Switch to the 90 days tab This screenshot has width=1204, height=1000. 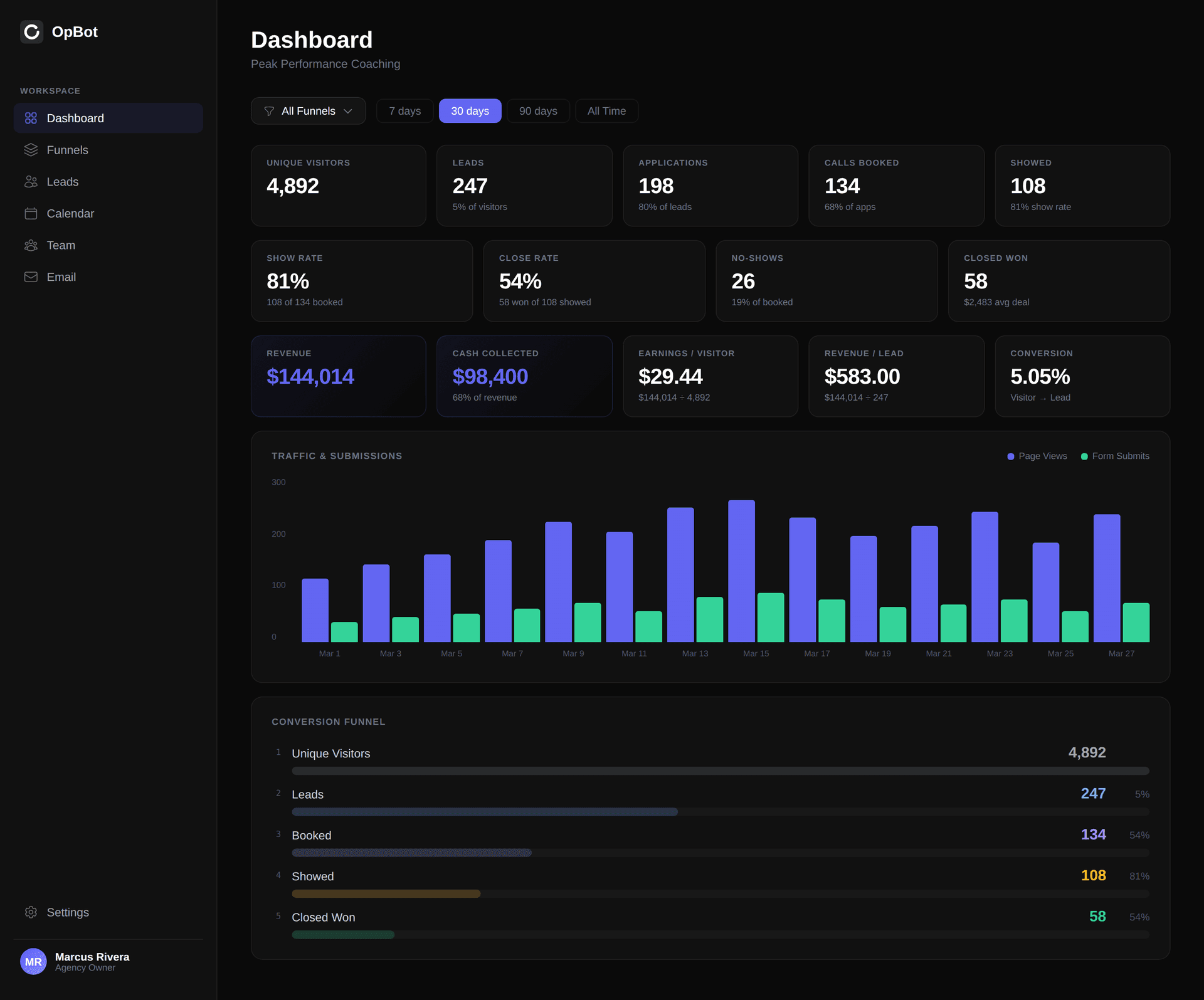coord(537,110)
